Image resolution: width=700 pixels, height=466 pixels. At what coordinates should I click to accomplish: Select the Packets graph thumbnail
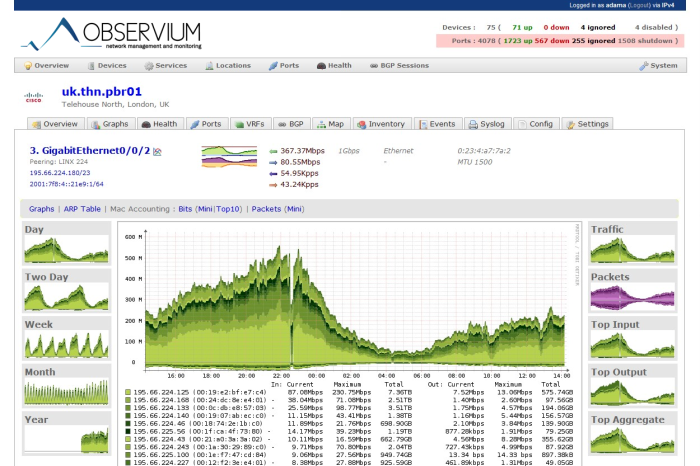tap(632, 291)
